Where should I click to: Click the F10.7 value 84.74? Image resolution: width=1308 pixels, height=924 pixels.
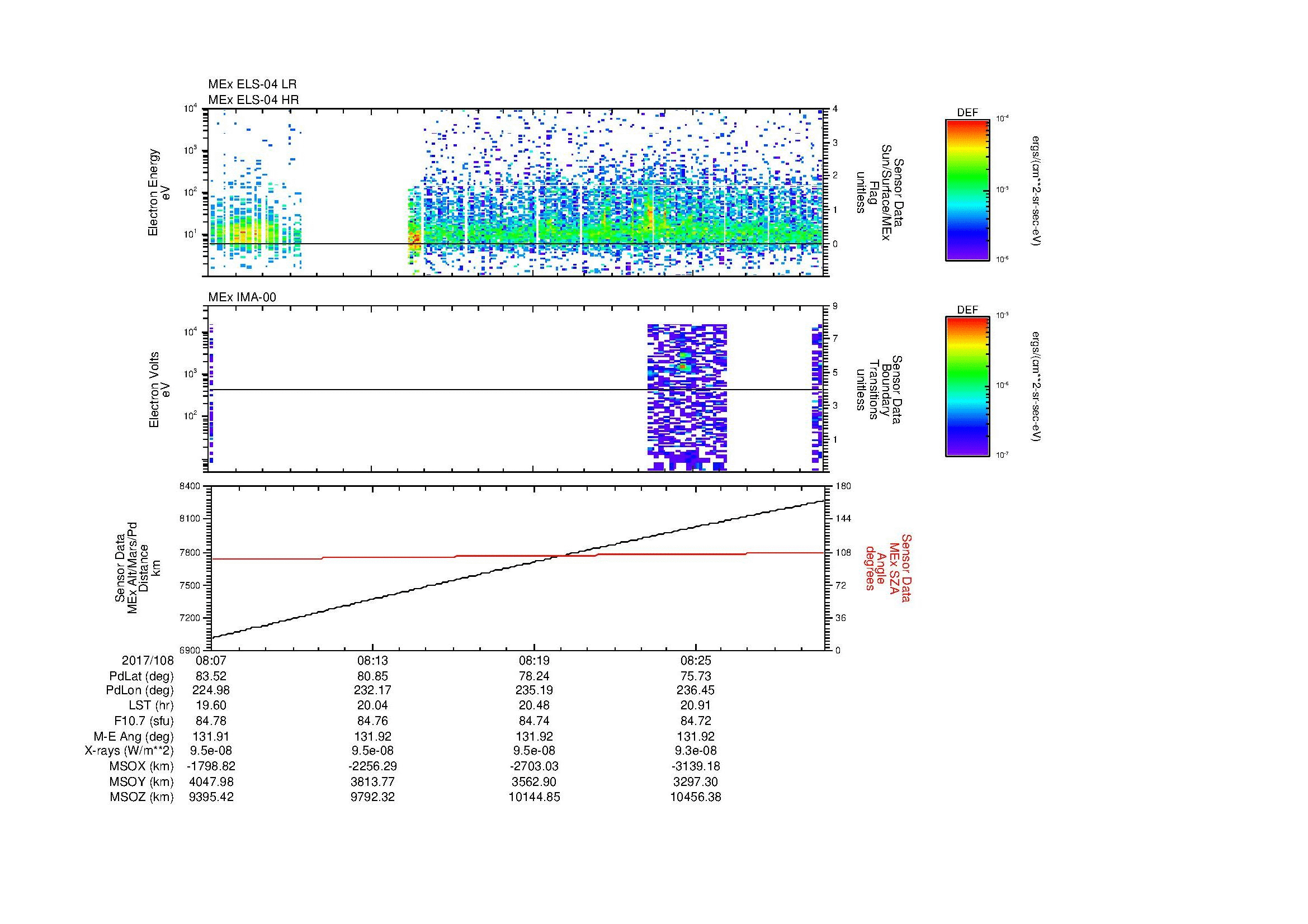coord(535,721)
